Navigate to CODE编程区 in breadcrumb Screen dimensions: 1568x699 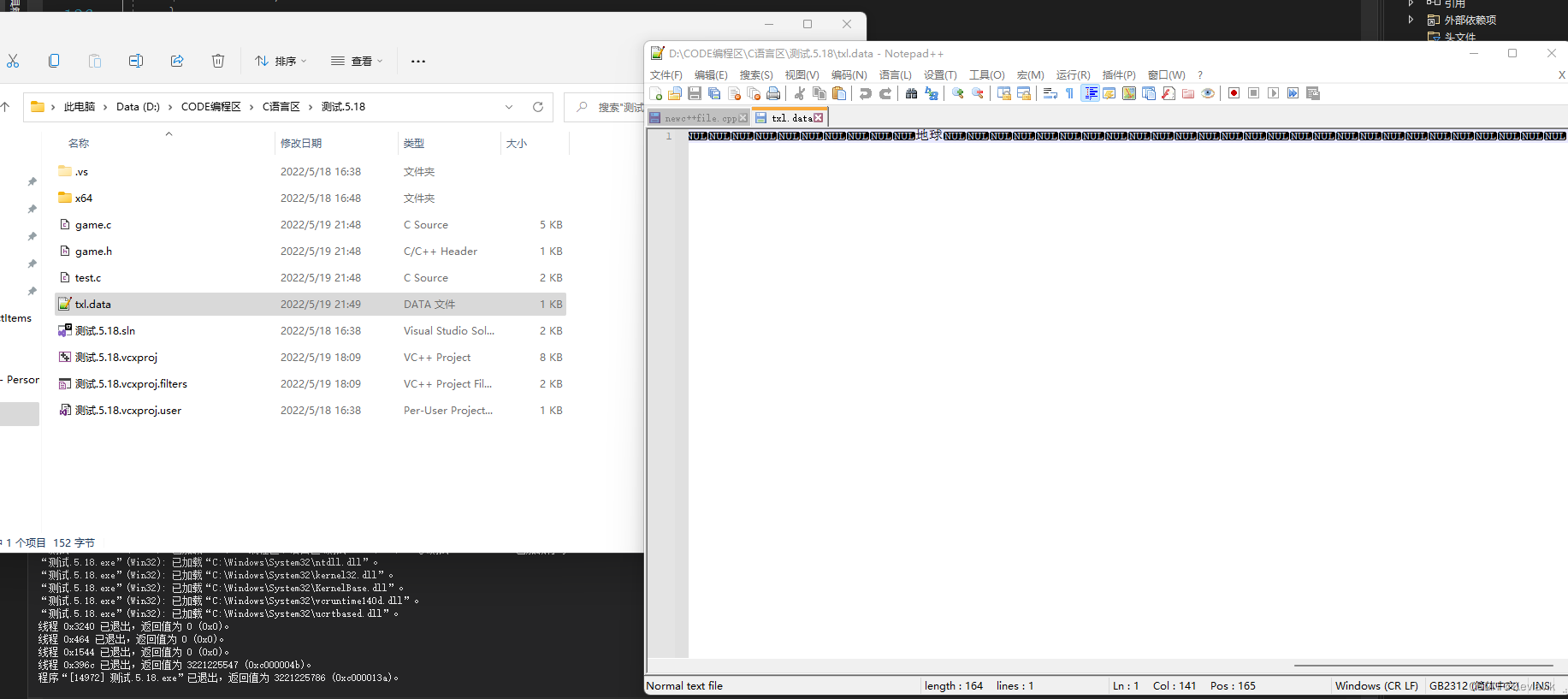coord(210,107)
